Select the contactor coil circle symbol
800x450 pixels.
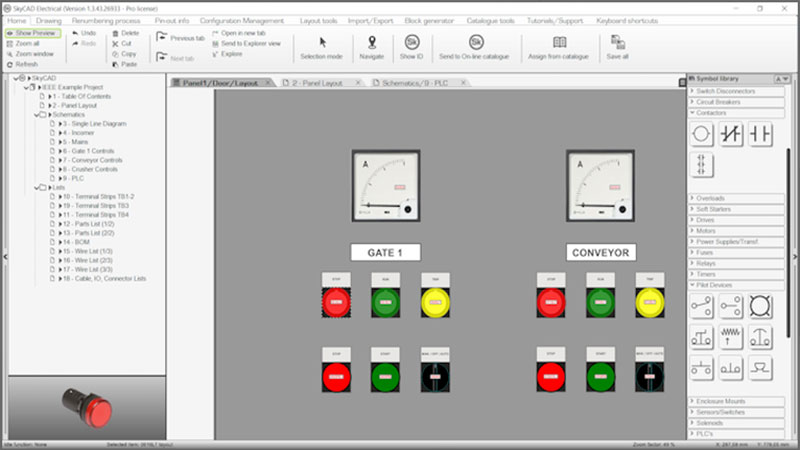click(702, 133)
